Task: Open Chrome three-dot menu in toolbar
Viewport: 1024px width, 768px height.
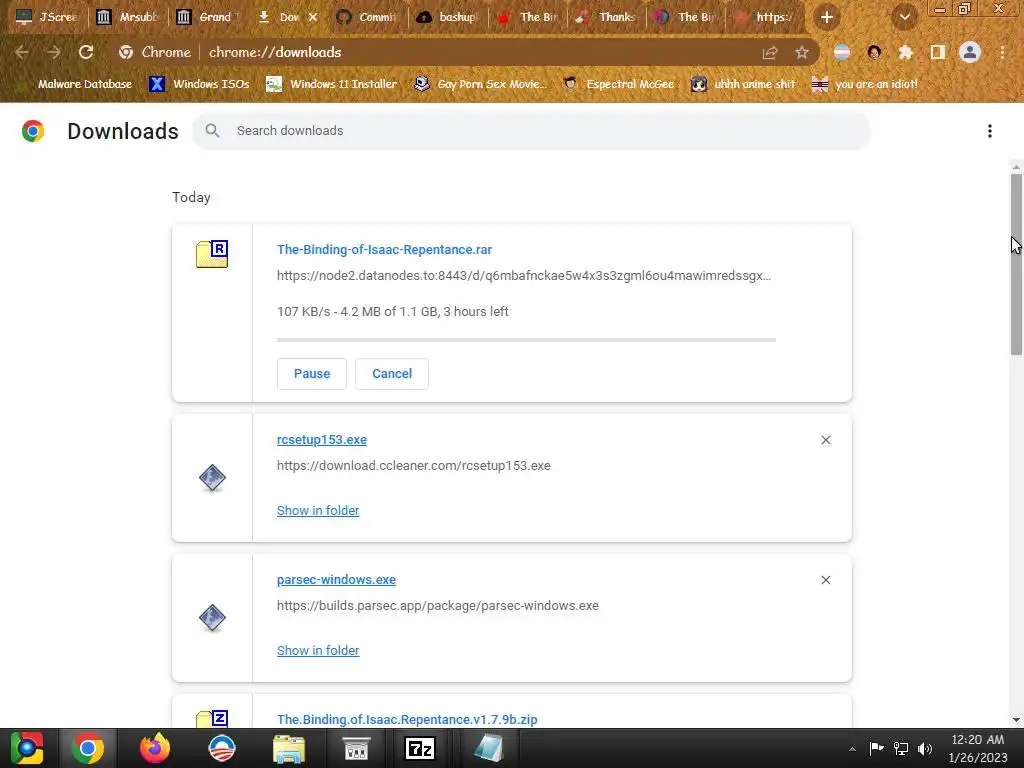Action: 1002,52
